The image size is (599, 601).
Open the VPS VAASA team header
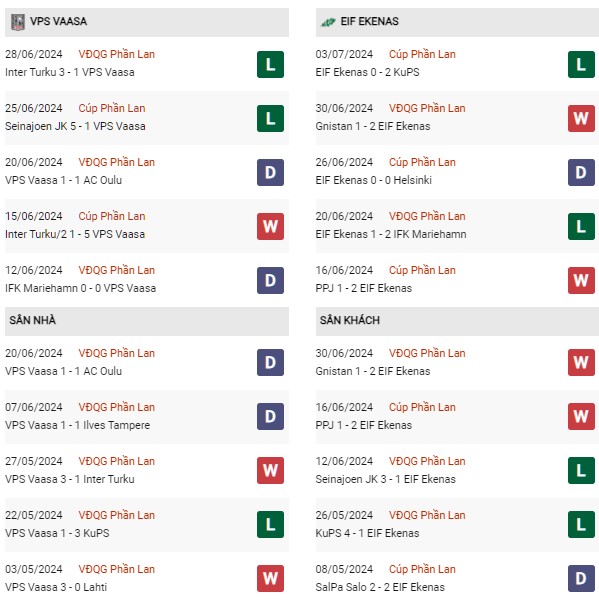[147, 22]
